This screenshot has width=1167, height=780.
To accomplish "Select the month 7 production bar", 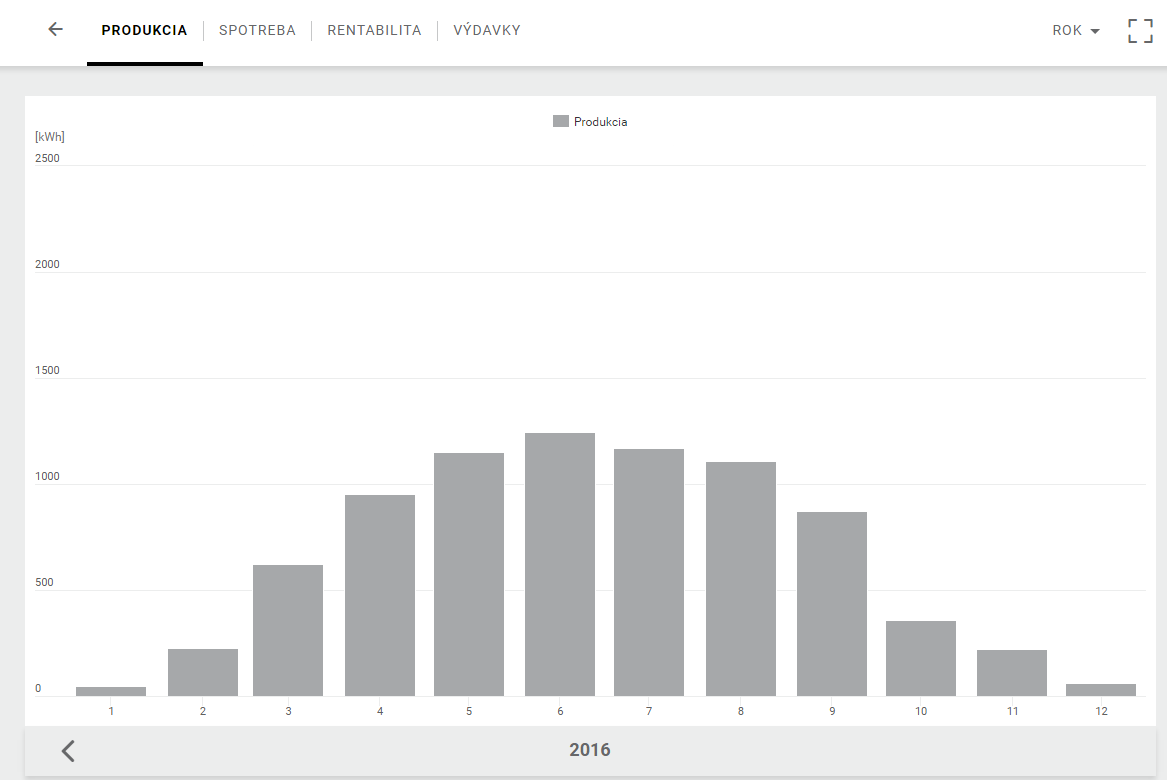I will coord(649,572).
